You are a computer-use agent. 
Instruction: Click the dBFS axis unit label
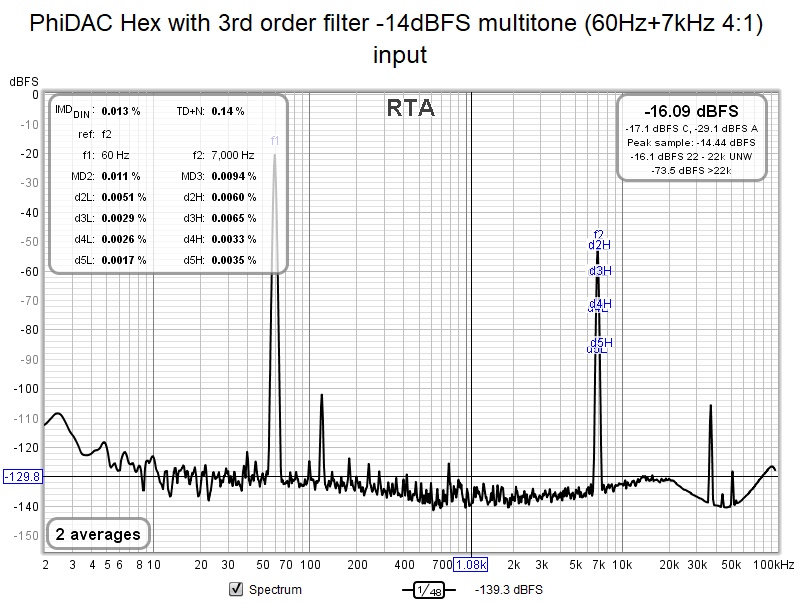pyautogui.click(x=24, y=82)
